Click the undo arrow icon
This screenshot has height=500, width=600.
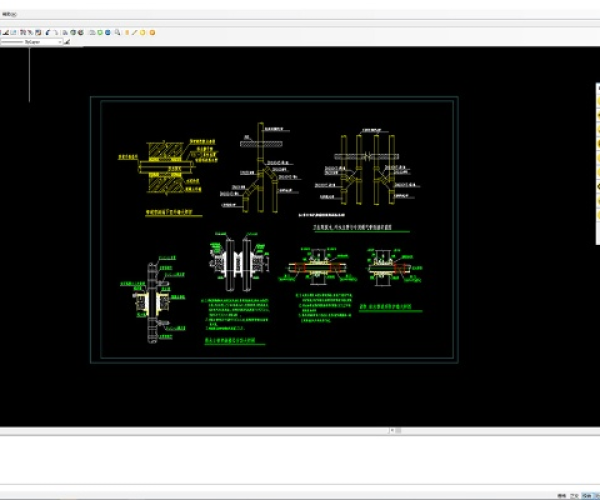46,32
